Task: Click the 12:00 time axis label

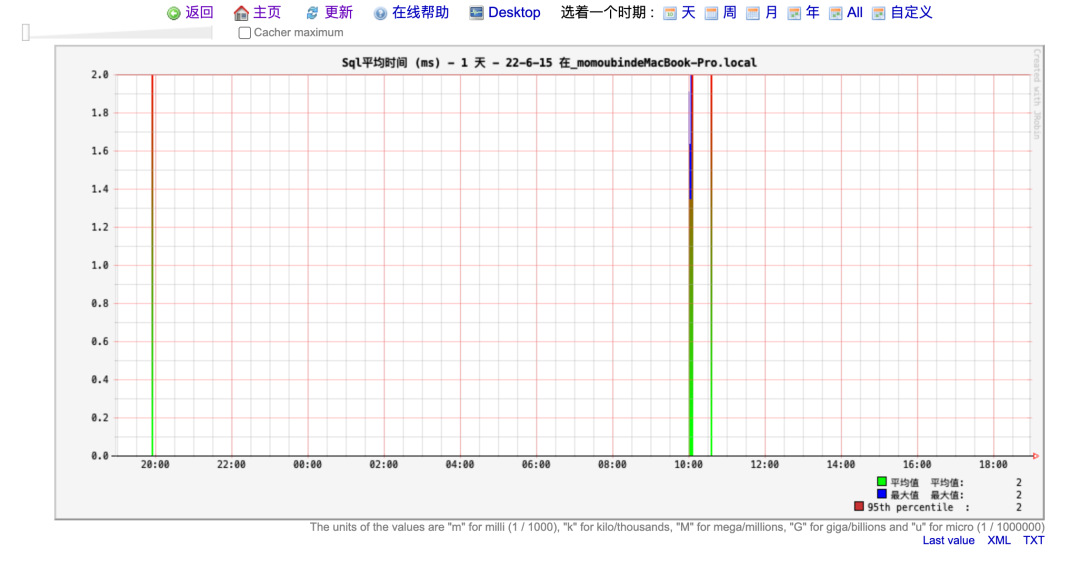Action: click(x=765, y=465)
